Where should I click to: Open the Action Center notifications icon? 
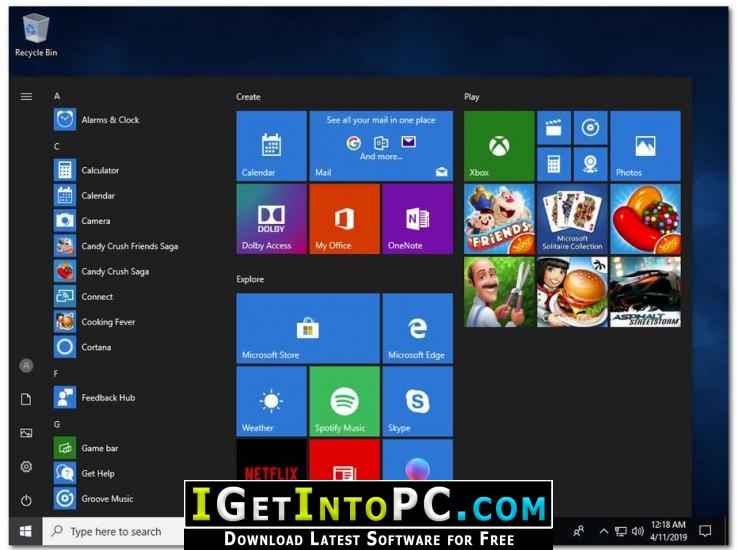(705, 531)
